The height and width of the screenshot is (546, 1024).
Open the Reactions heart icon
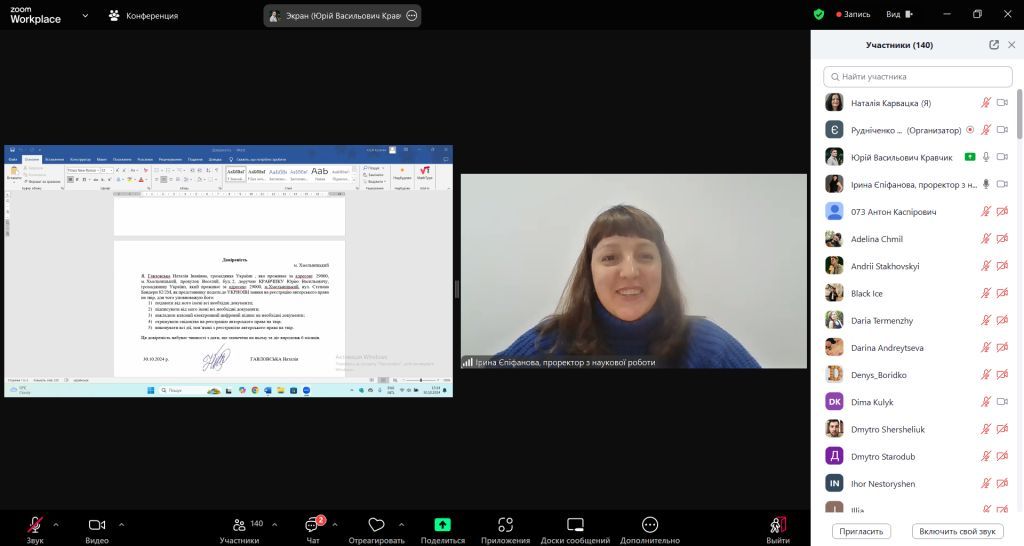coord(376,524)
